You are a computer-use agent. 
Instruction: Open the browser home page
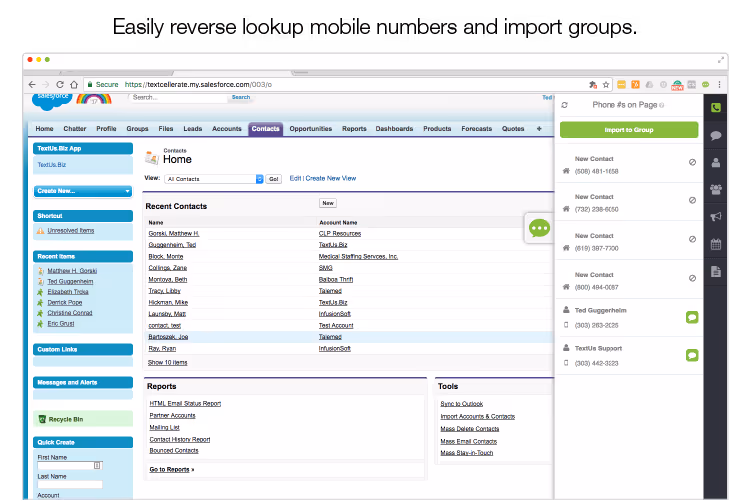(x=74, y=84)
